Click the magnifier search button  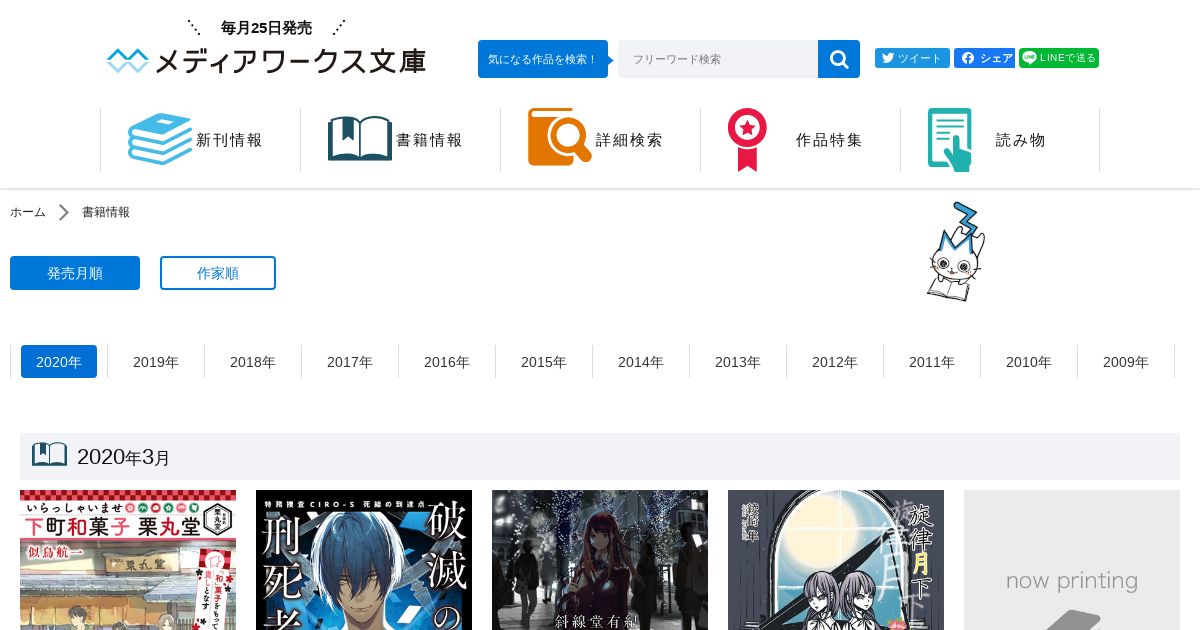pos(839,59)
